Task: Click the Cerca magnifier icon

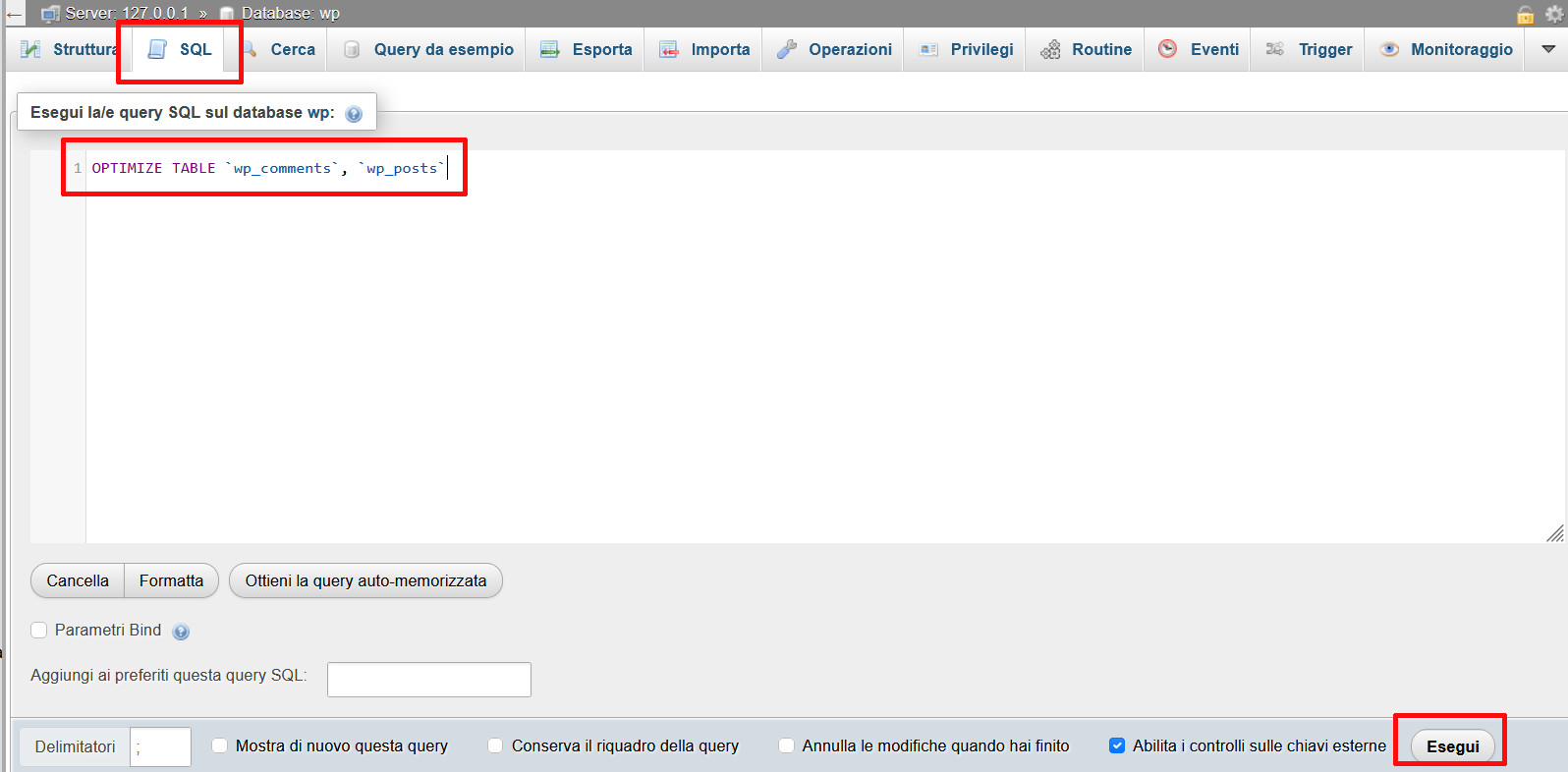Action: click(250, 49)
